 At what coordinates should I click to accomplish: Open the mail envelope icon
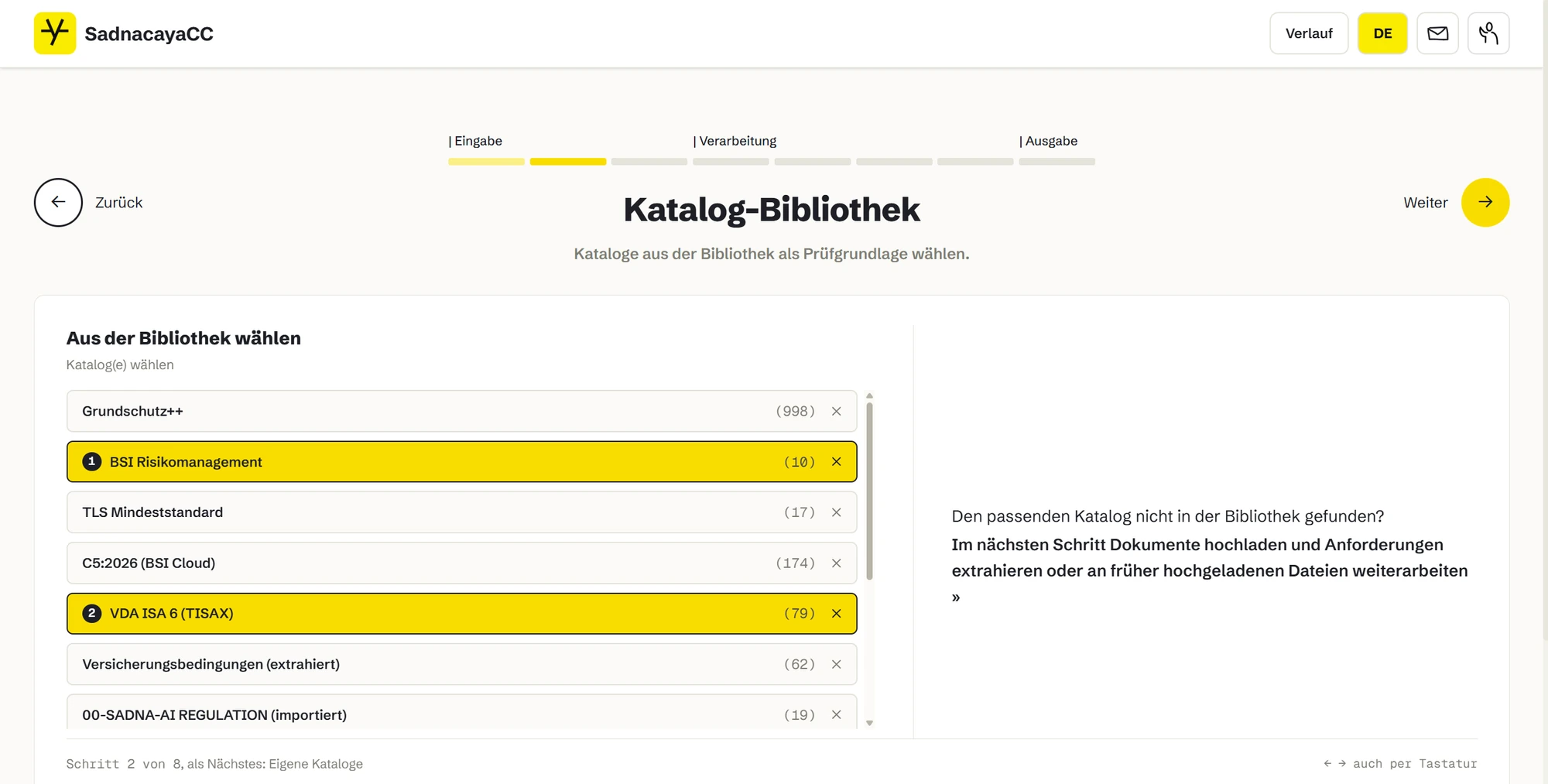point(1437,33)
